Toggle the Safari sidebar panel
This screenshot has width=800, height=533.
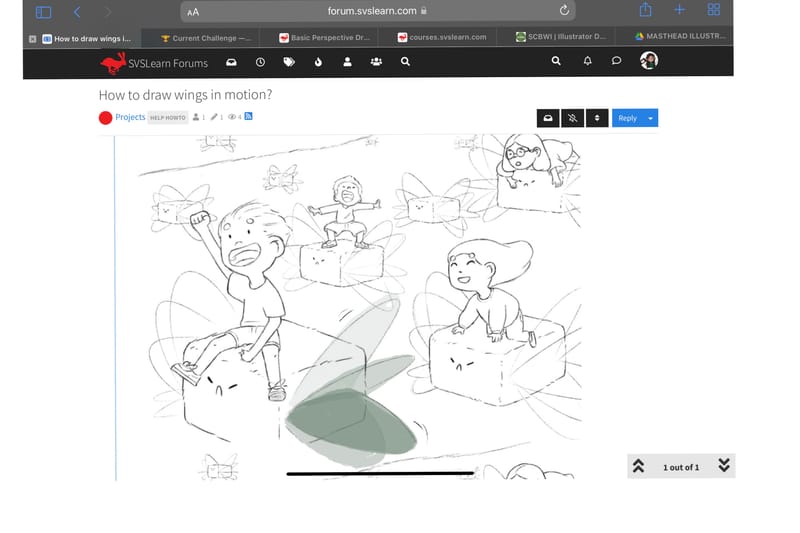click(43, 11)
